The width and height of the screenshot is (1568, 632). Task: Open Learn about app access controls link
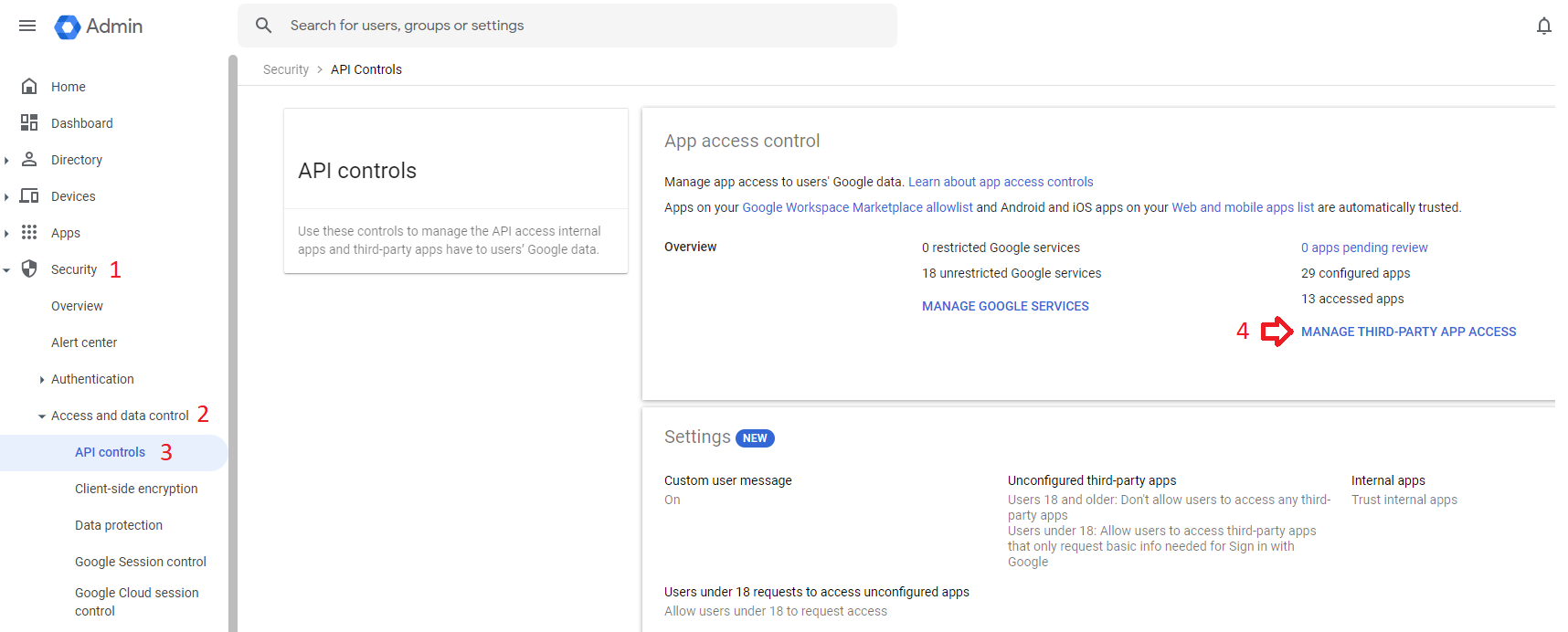point(1001,182)
